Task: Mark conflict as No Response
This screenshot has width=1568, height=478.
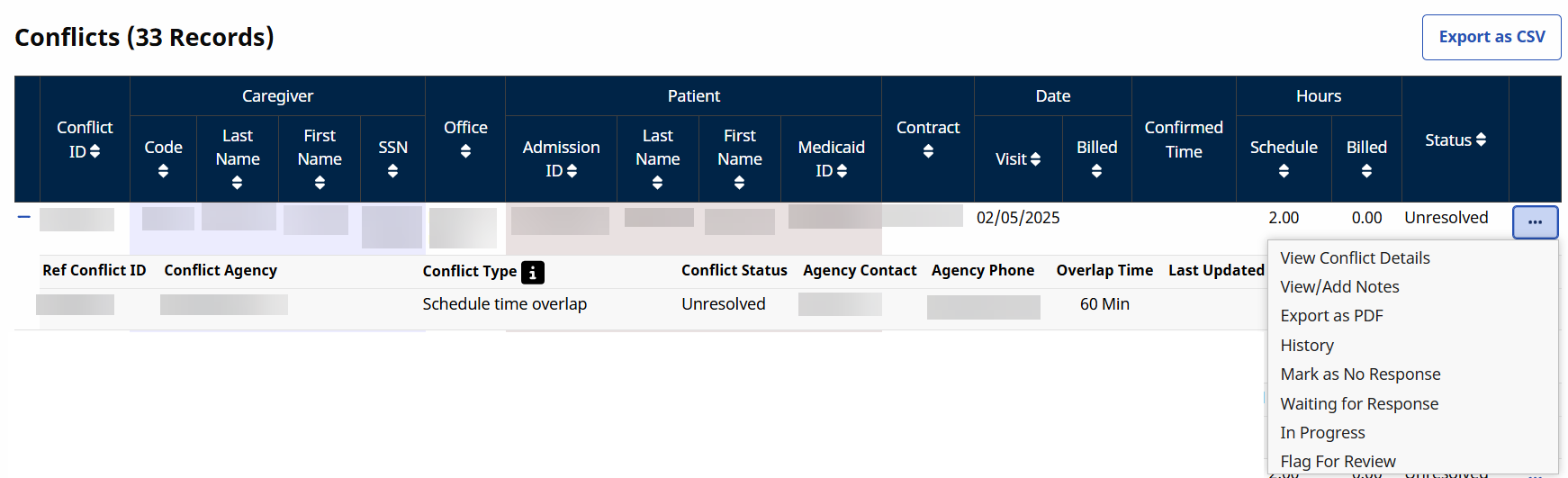Action: click(x=1360, y=374)
